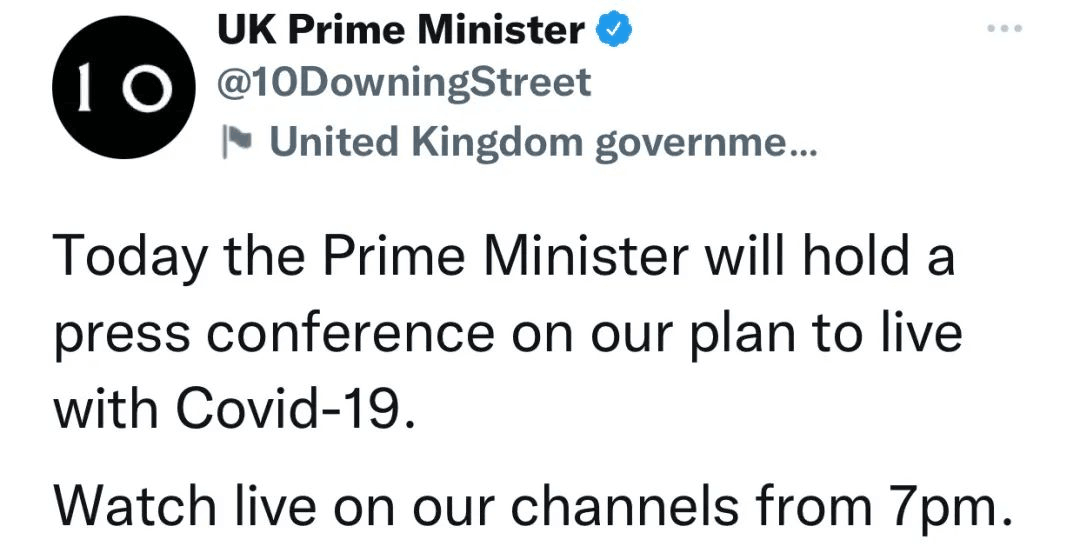Open the @10DowningStreet handle link
The image size is (1080, 557).
(403, 83)
